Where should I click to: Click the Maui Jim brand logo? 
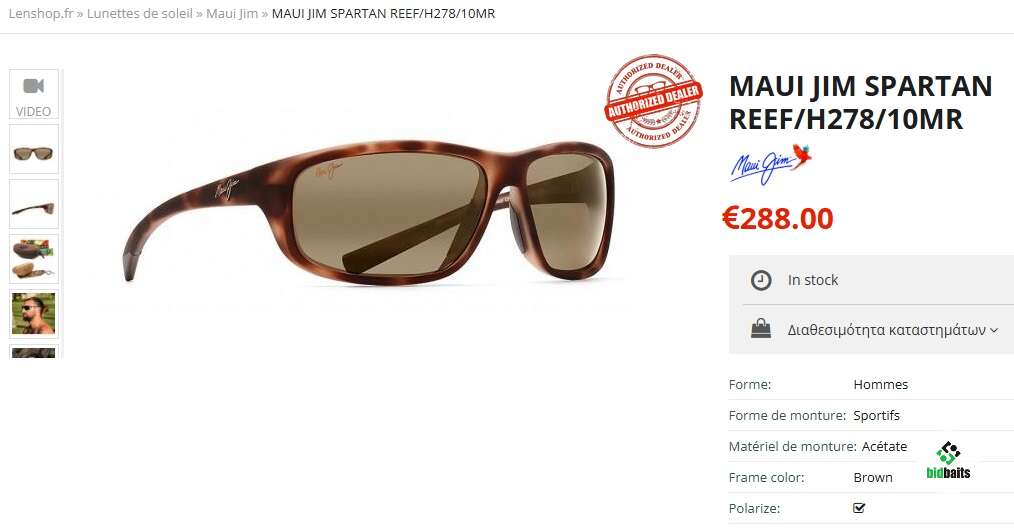pyautogui.click(x=771, y=165)
